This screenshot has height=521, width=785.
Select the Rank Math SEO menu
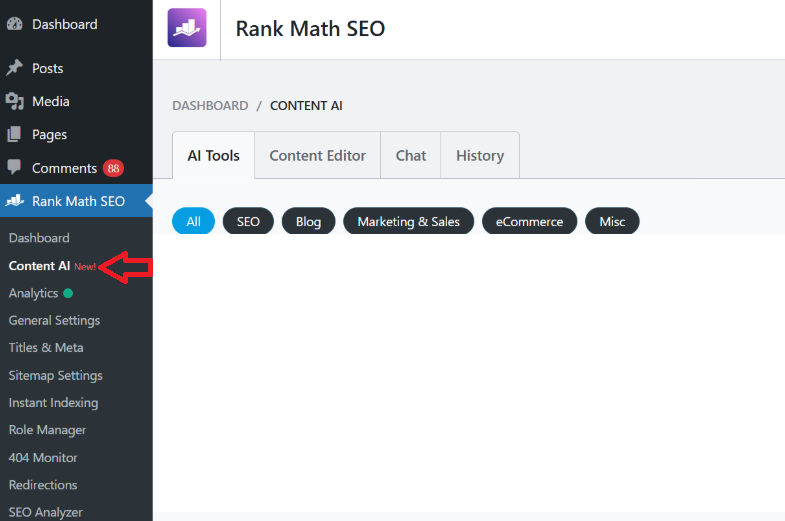[76, 201]
